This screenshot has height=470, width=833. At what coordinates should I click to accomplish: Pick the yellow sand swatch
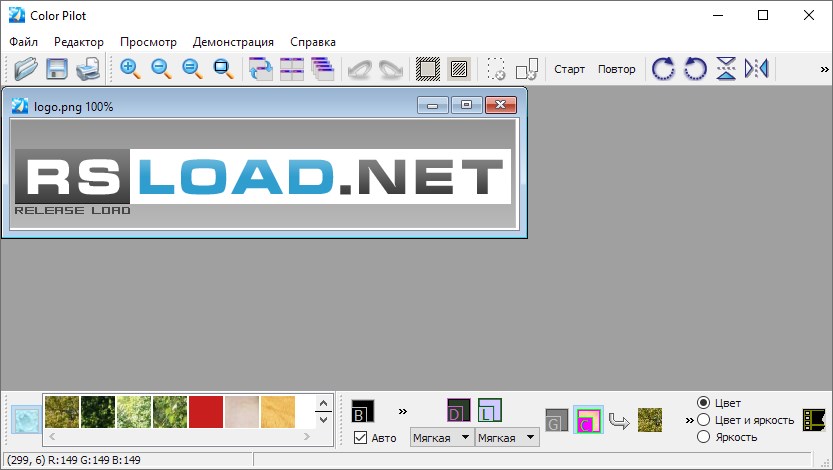[278, 412]
